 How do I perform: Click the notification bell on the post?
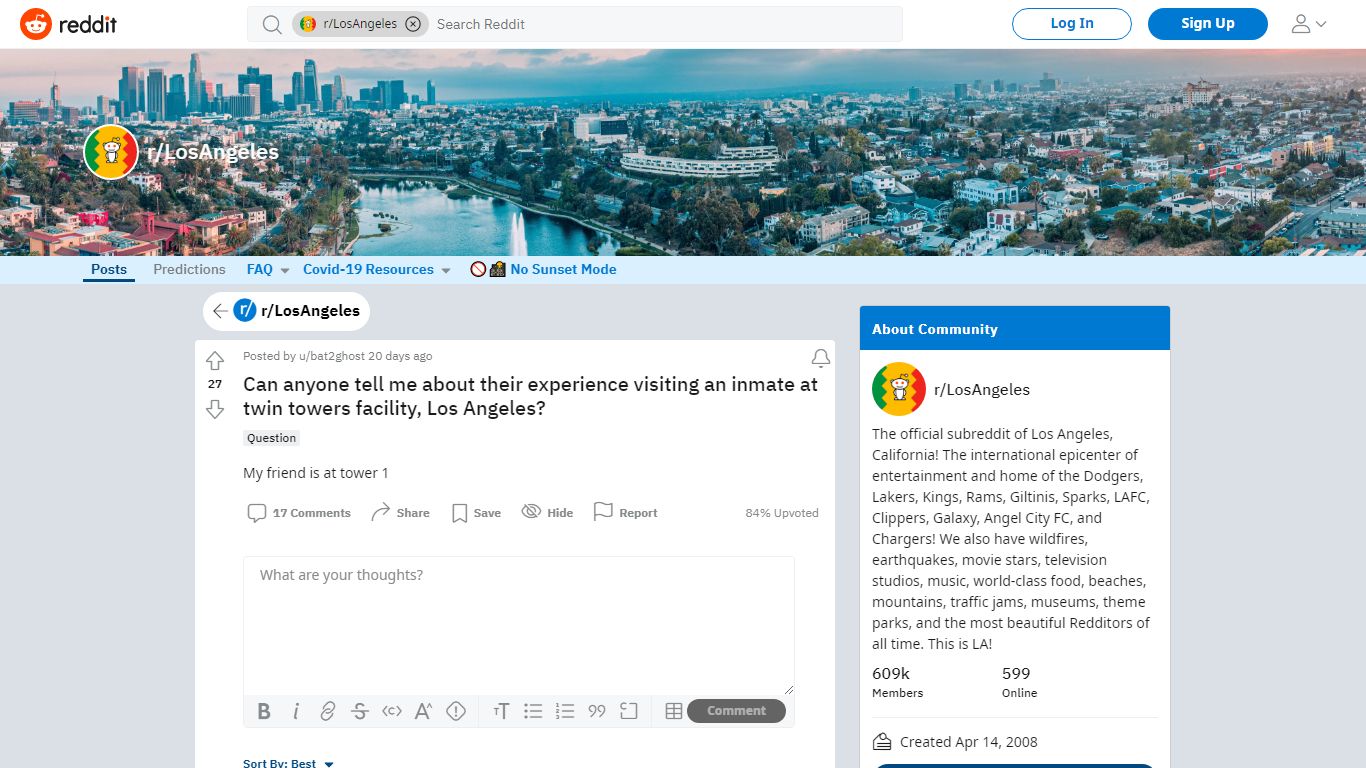pyautogui.click(x=820, y=358)
